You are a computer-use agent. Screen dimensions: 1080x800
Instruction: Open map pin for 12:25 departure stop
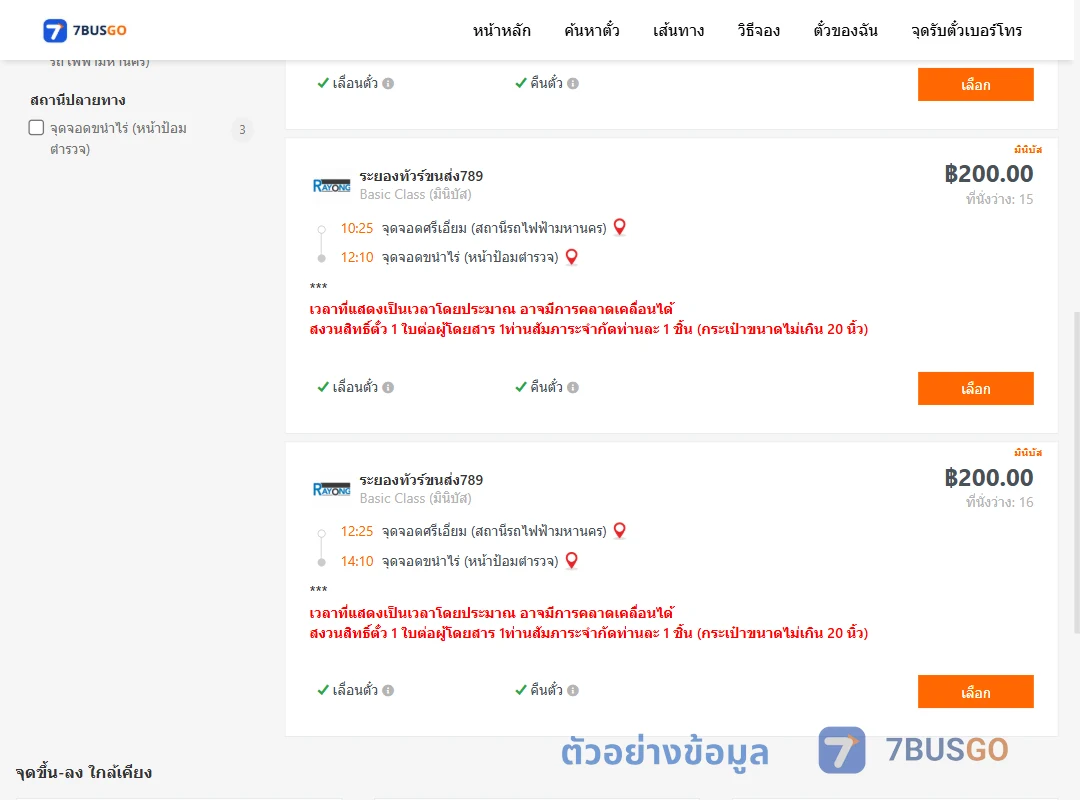[x=619, y=531]
